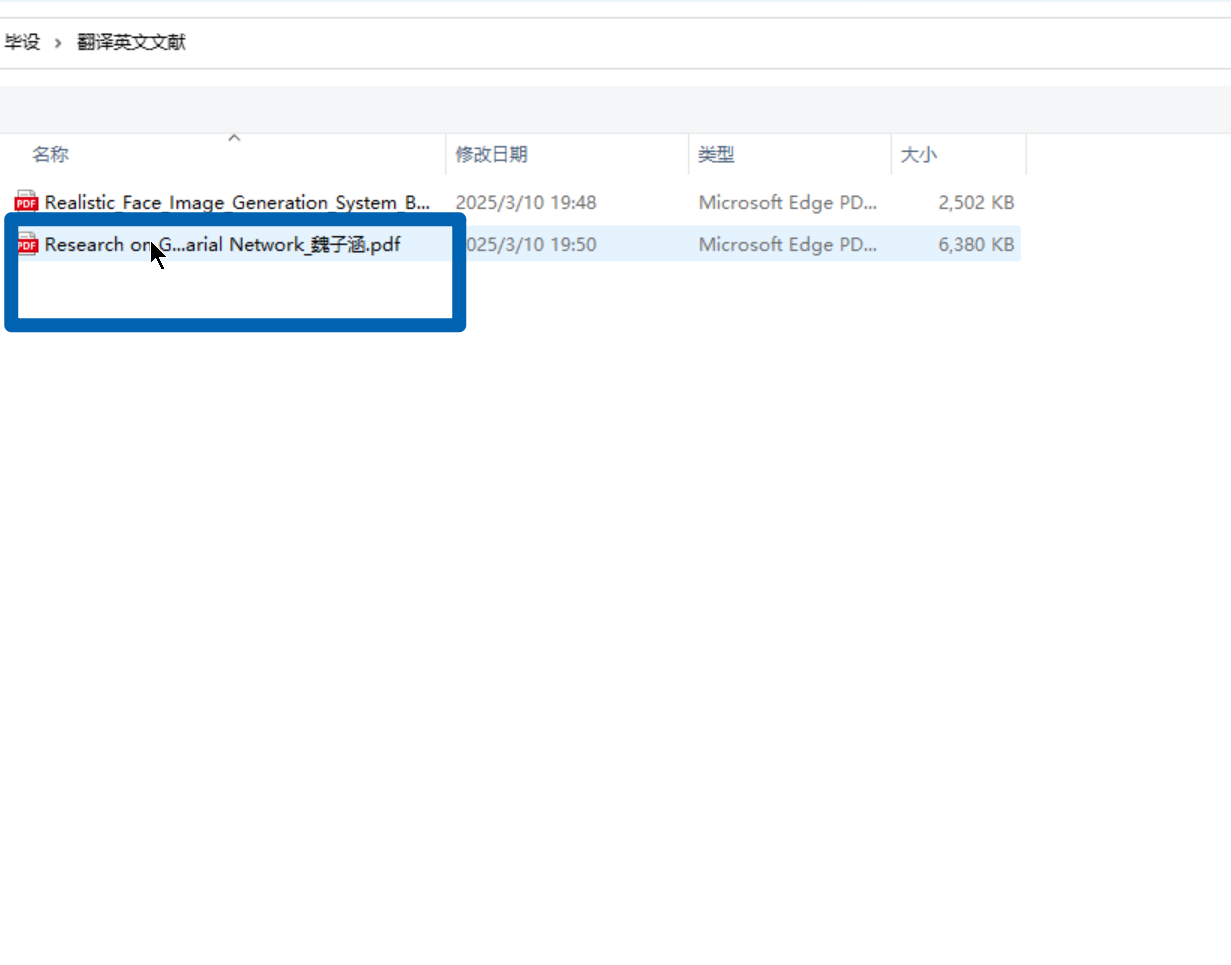Click the Realistic_Face_Image_Generation_System_B... file name
Image resolution: width=1231 pixels, height=965 pixels.
[238, 202]
